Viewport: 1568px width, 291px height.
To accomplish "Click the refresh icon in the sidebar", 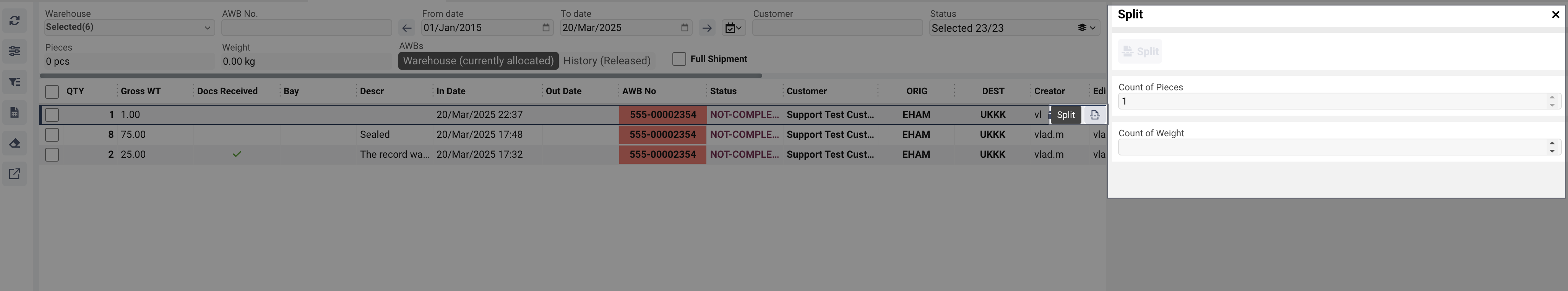I will click(x=15, y=21).
